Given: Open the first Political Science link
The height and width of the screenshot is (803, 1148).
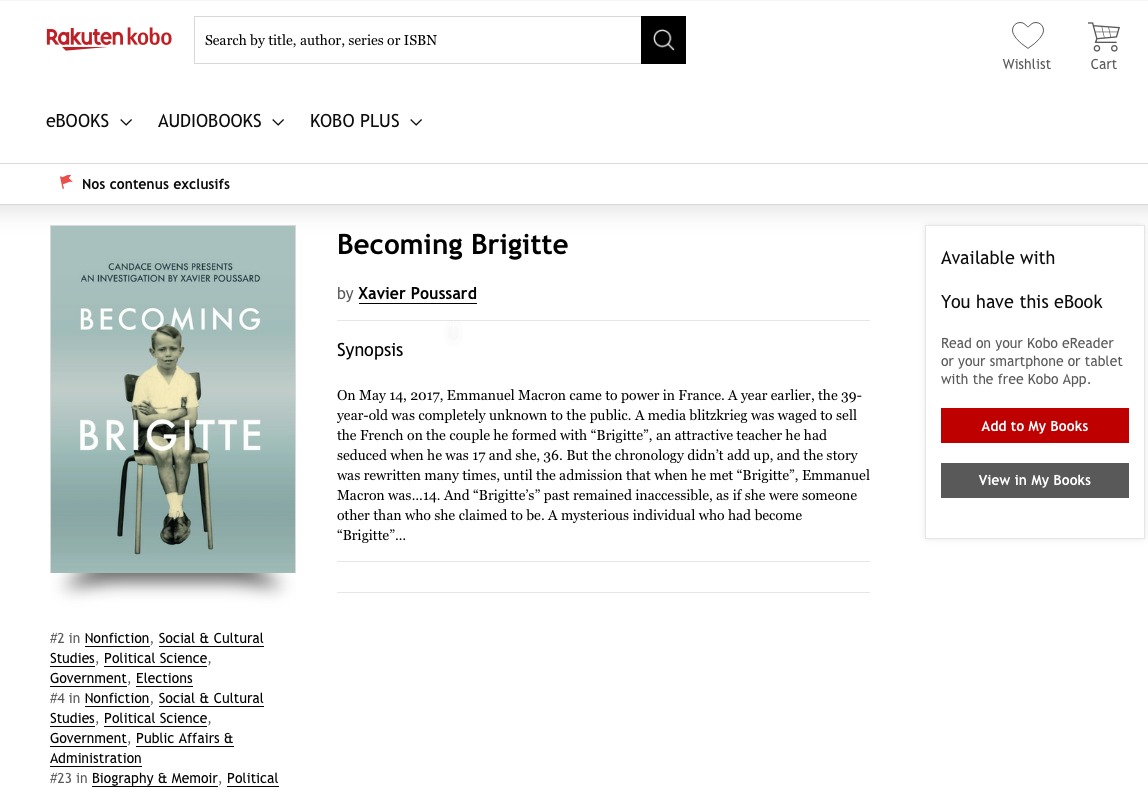Looking at the screenshot, I should (x=155, y=658).
